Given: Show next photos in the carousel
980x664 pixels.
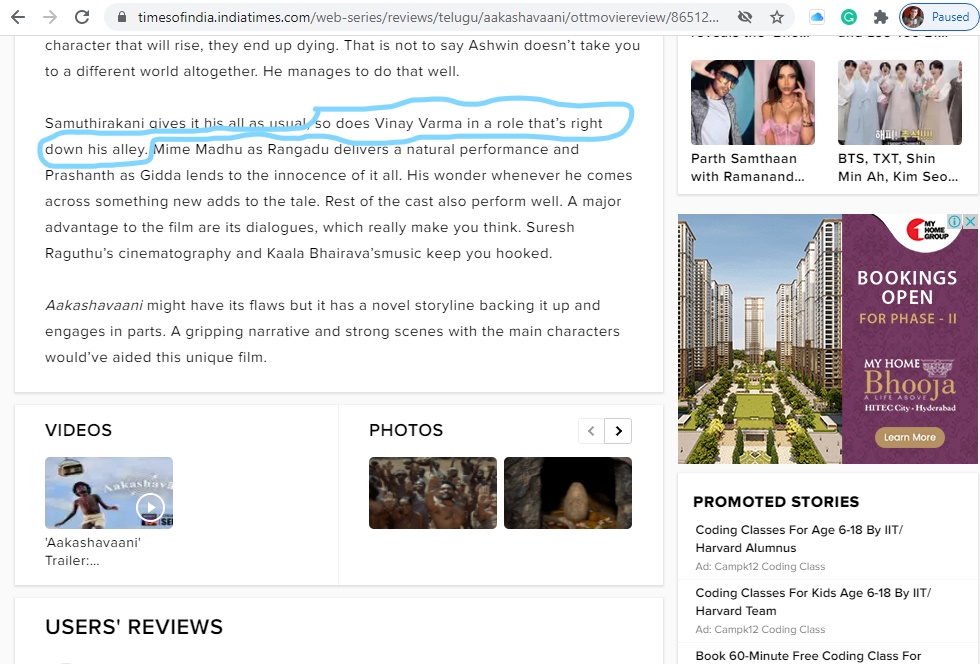Looking at the screenshot, I should pos(619,431).
